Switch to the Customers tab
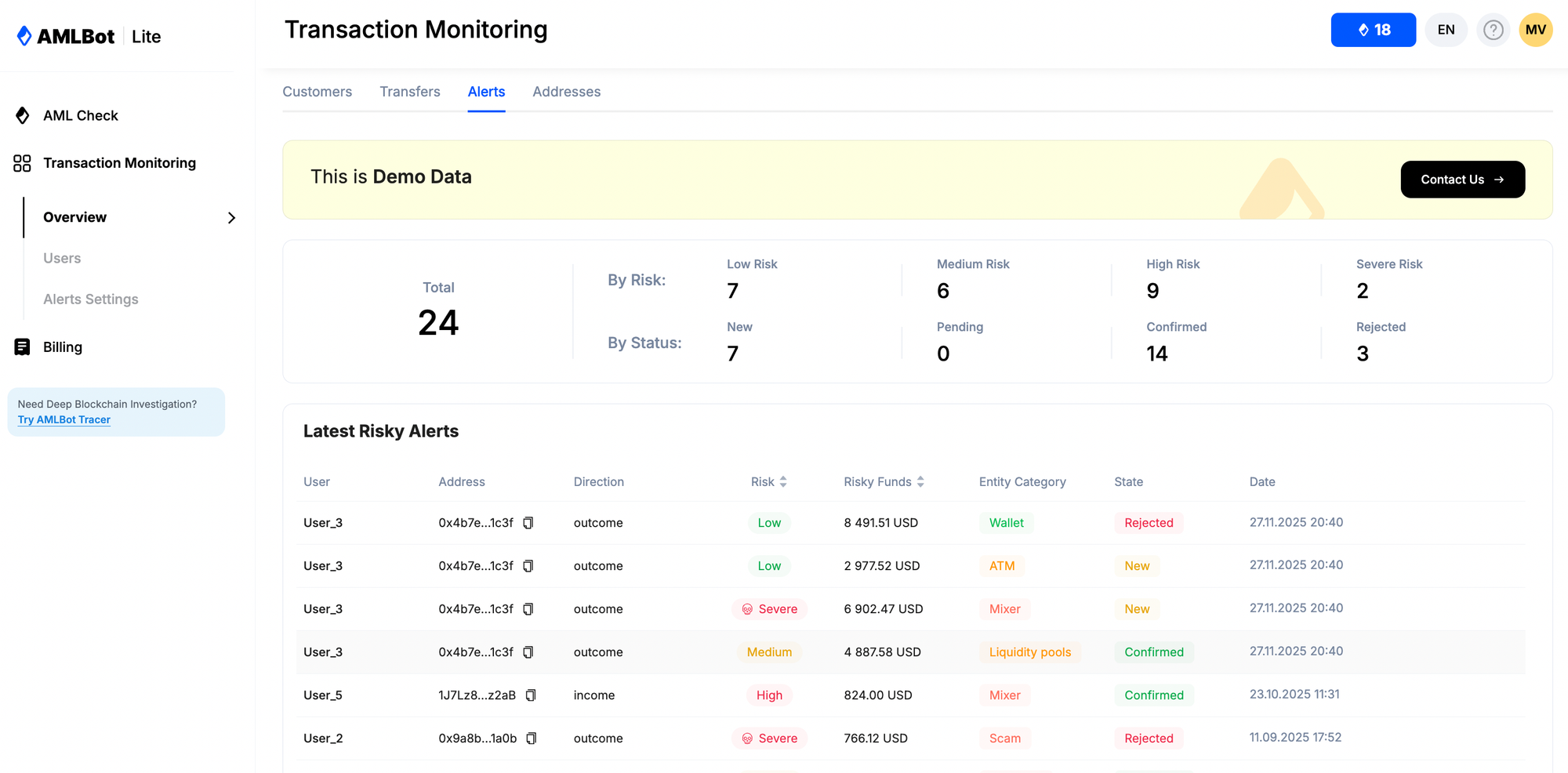The image size is (1568, 773). [x=317, y=92]
